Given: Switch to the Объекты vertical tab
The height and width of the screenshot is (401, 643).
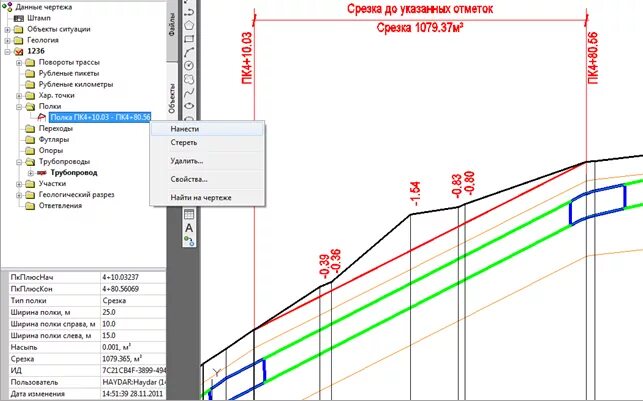Looking at the screenshot, I should (x=172, y=98).
